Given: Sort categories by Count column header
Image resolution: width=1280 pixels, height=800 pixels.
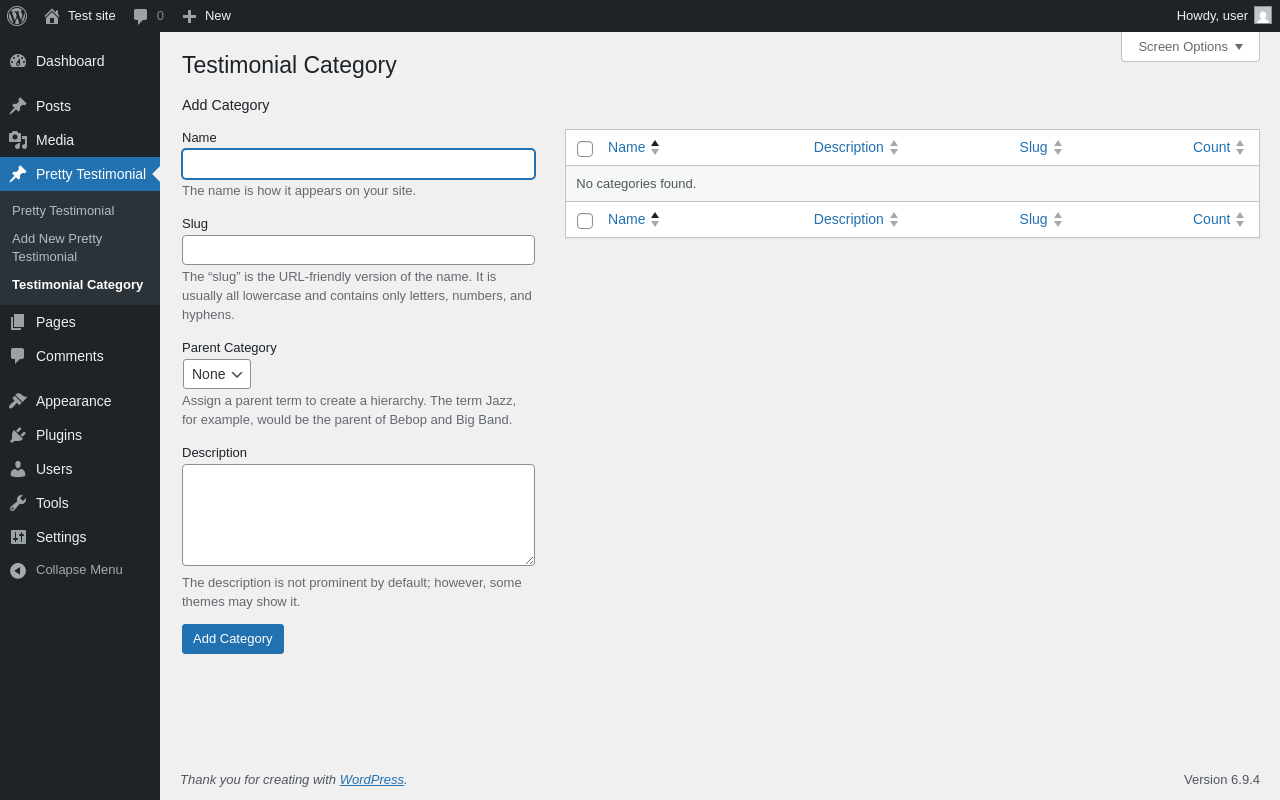Looking at the screenshot, I should click(1211, 147).
